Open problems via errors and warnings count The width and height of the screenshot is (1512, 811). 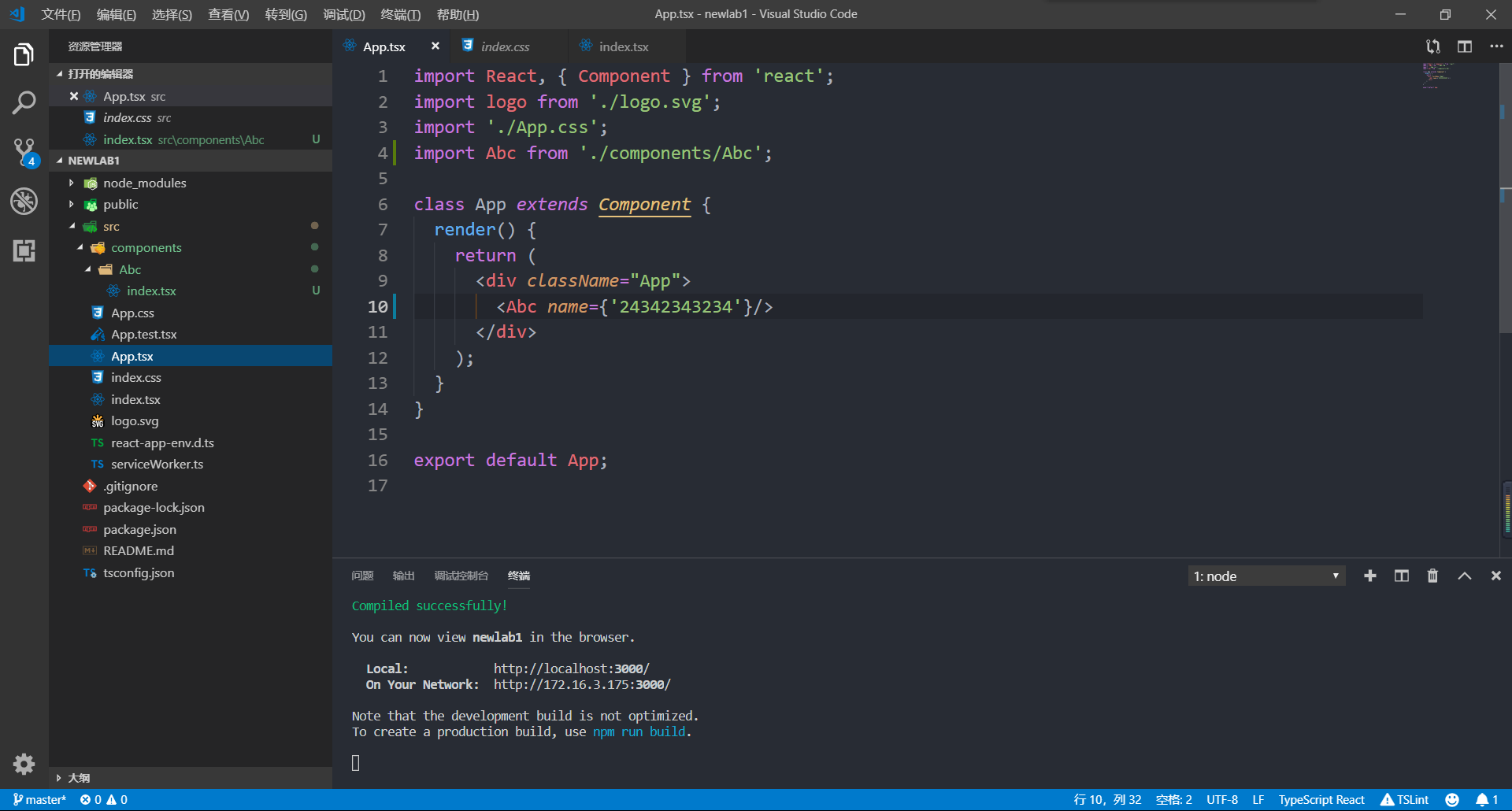point(103,800)
